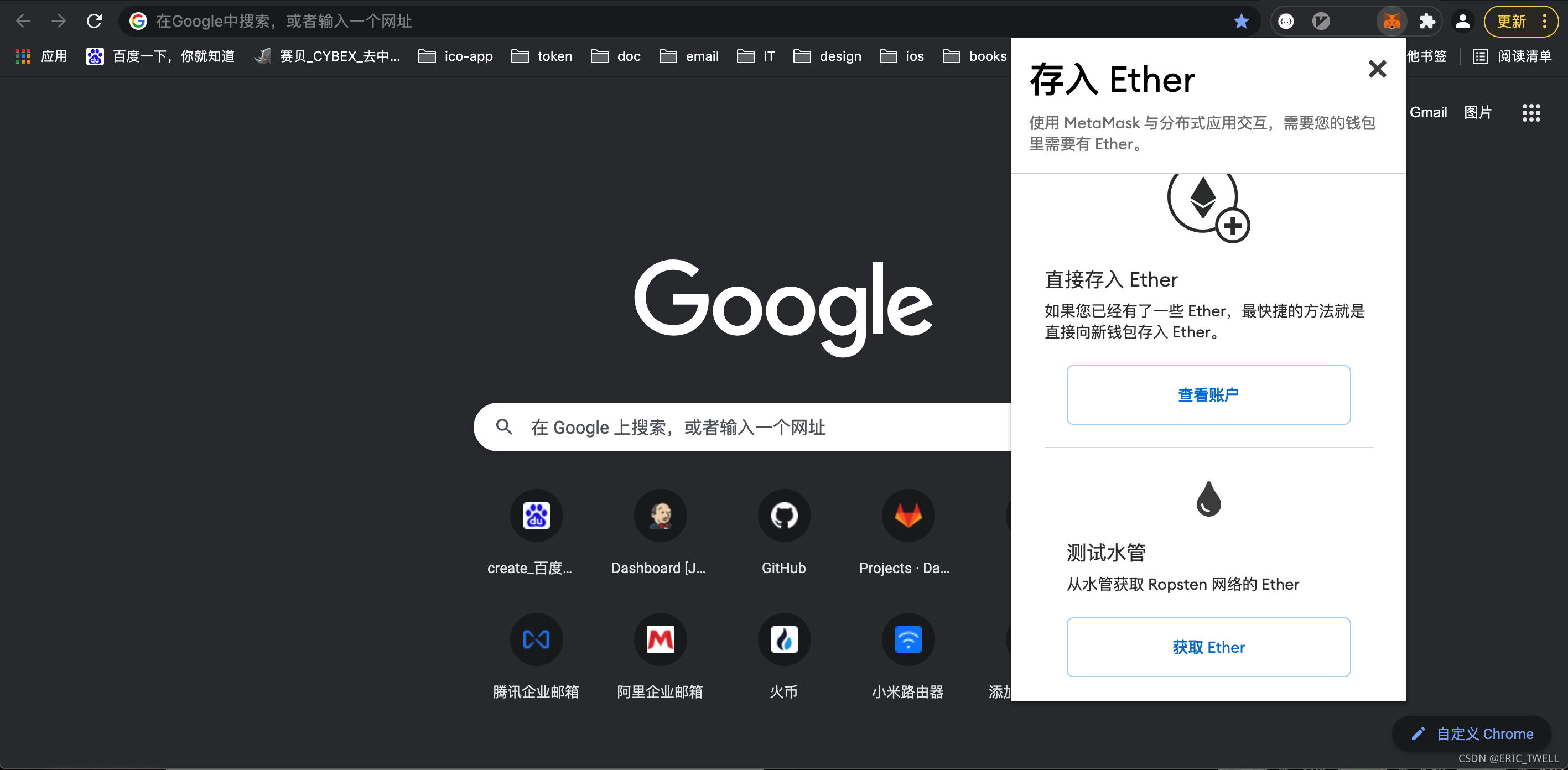This screenshot has height=770, width=1568.
Task: Reload the current page
Action: coord(95,22)
